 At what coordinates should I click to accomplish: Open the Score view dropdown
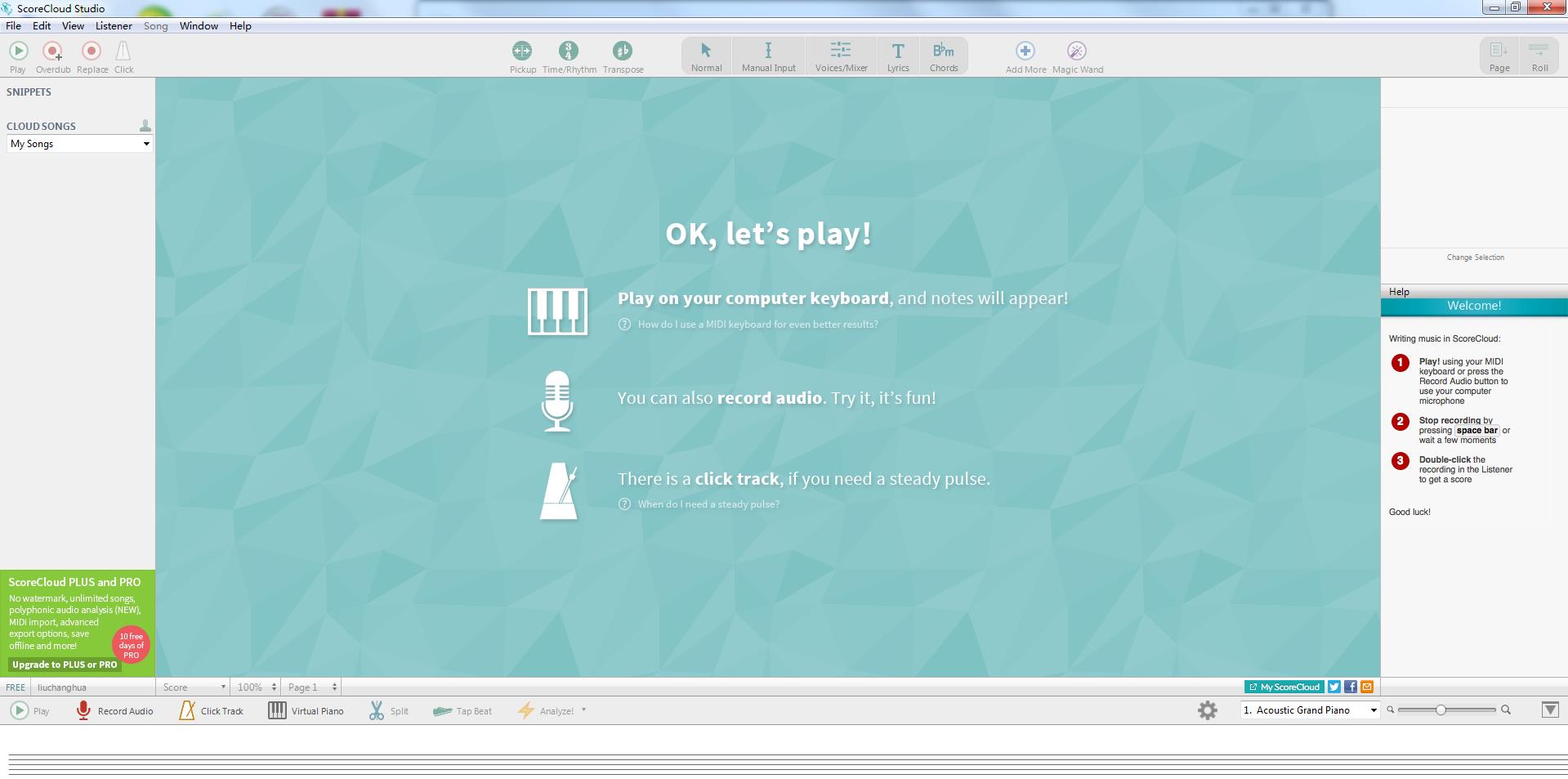pyautogui.click(x=194, y=687)
